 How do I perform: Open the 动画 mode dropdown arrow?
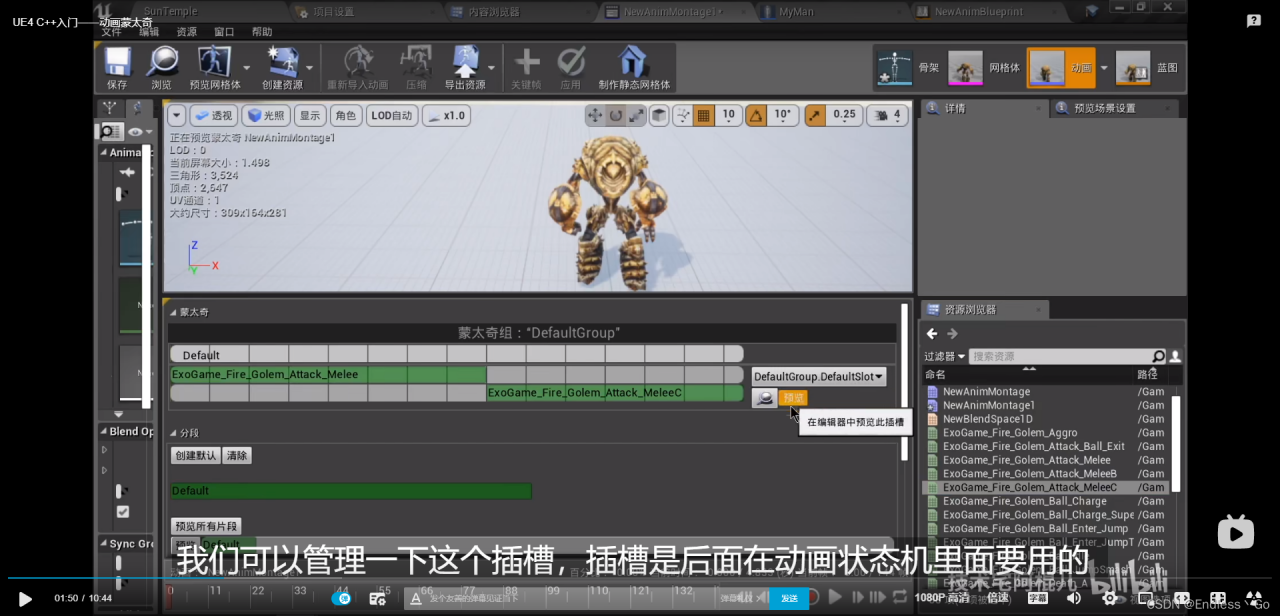(1104, 68)
